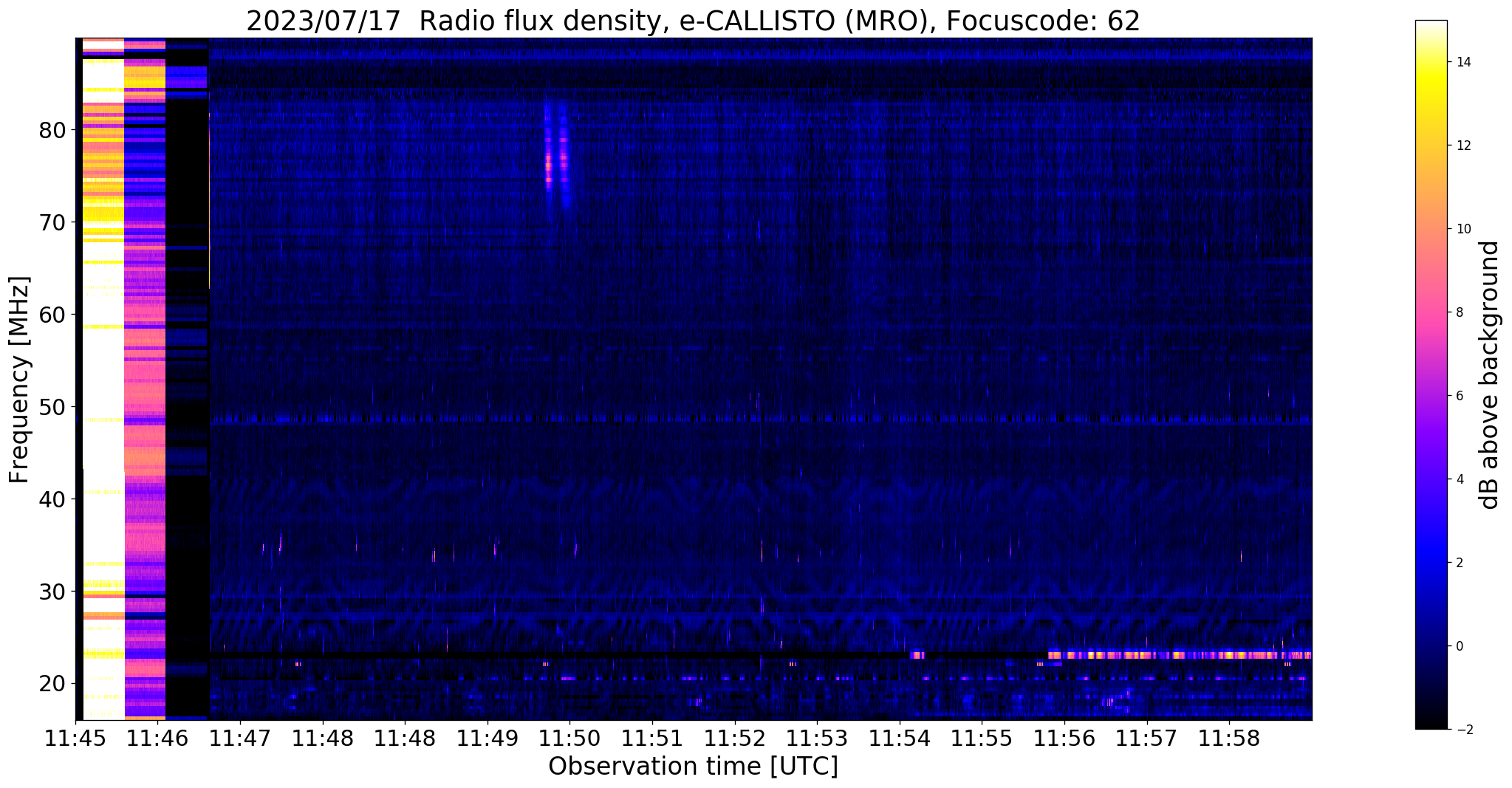Select the 80 tick on the frequency axis
1512x788 pixels.
[53, 130]
